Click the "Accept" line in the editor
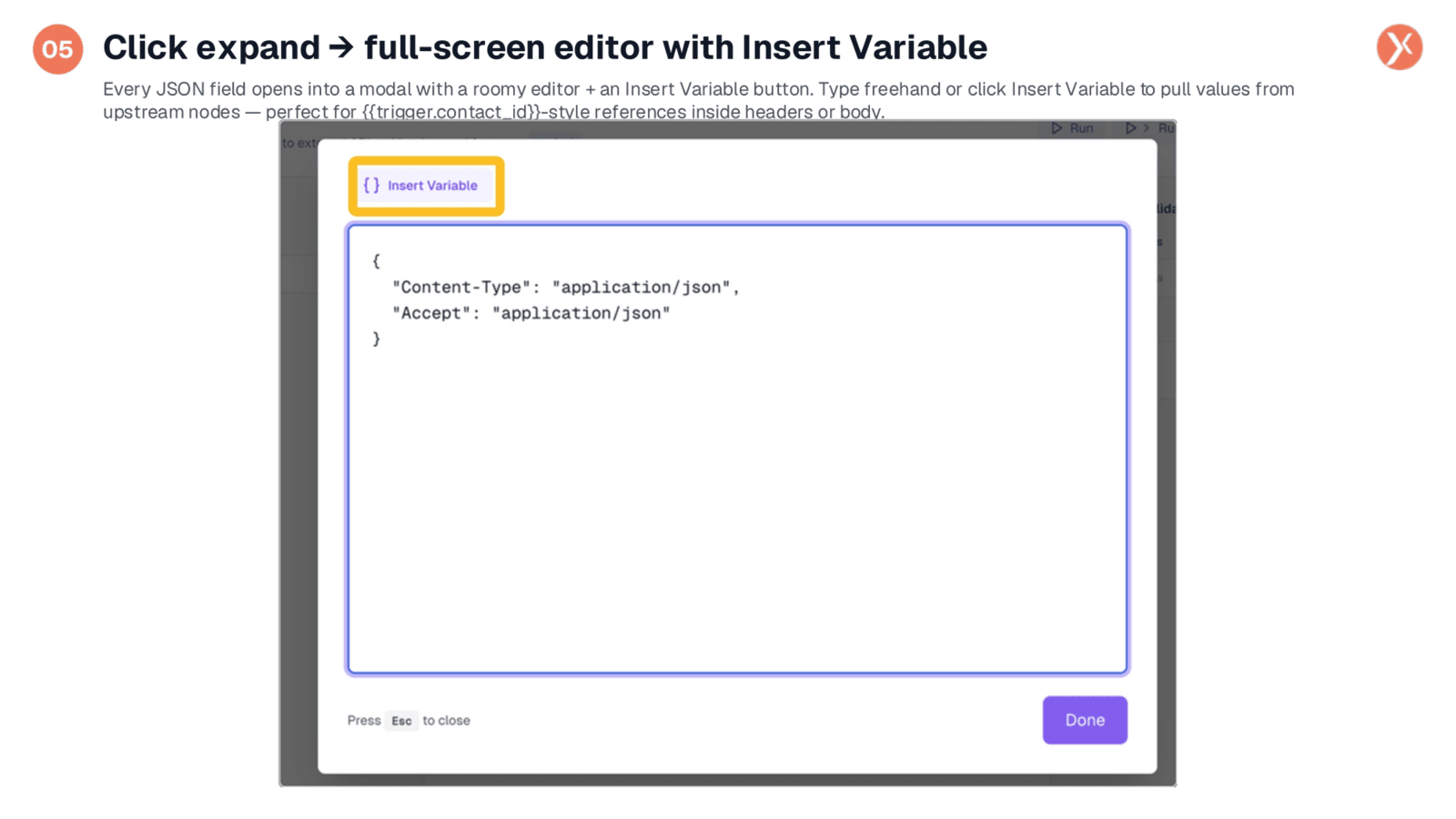 [x=531, y=313]
